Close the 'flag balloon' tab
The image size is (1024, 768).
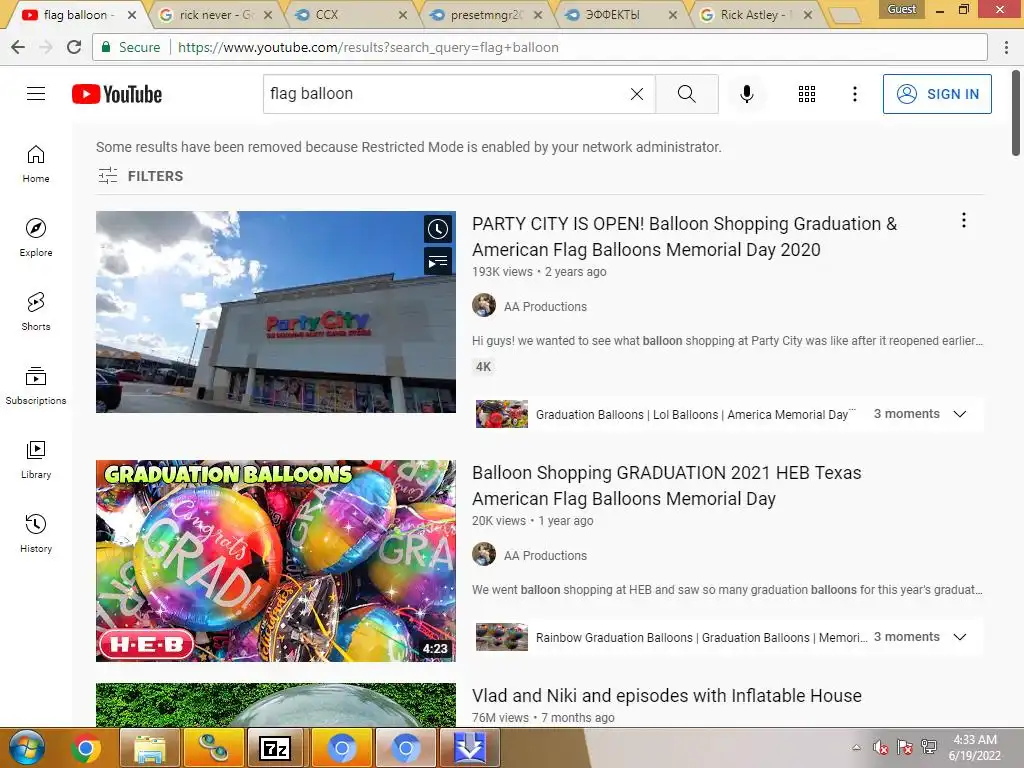pos(132,14)
